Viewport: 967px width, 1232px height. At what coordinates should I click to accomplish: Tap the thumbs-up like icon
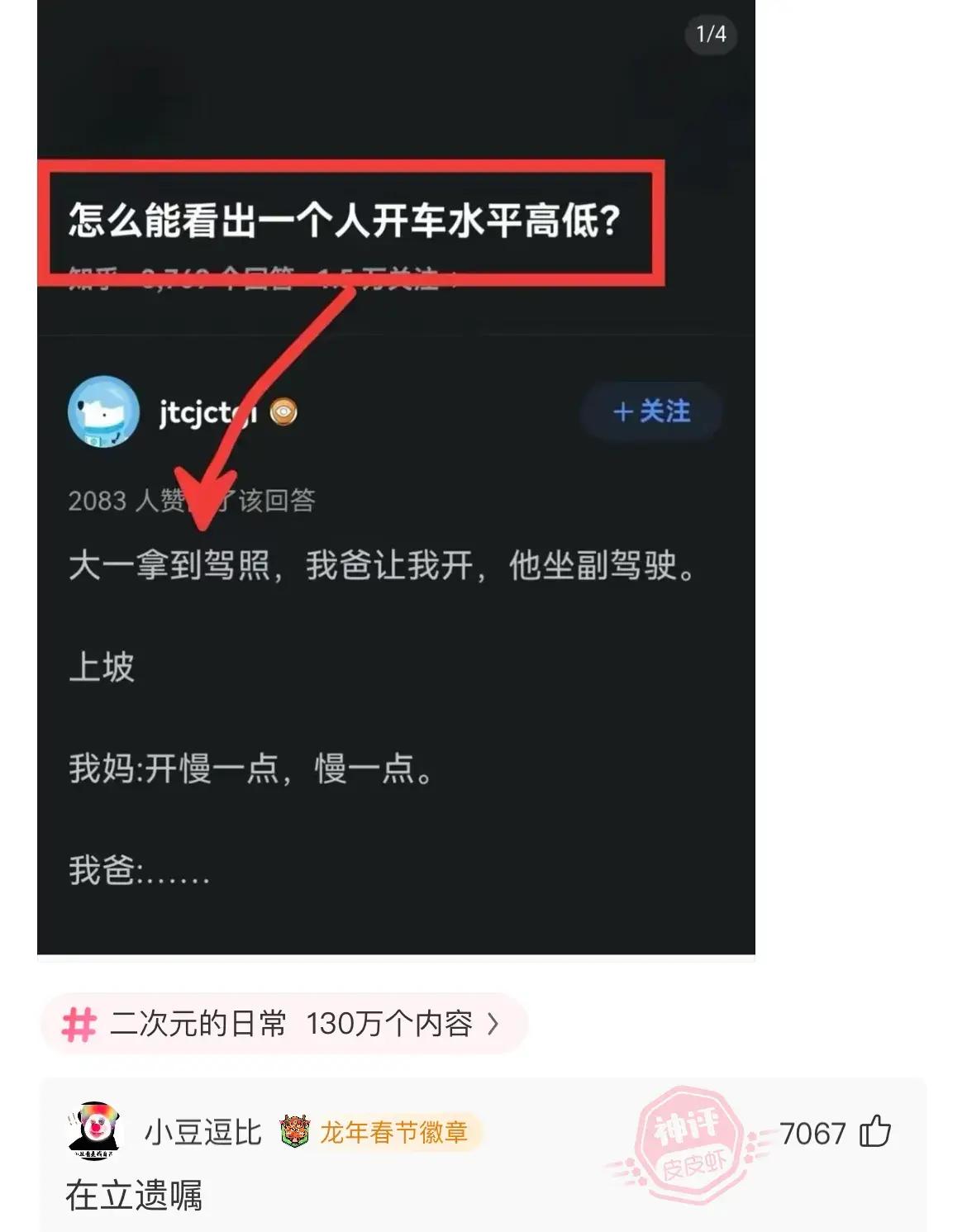pos(875,1131)
